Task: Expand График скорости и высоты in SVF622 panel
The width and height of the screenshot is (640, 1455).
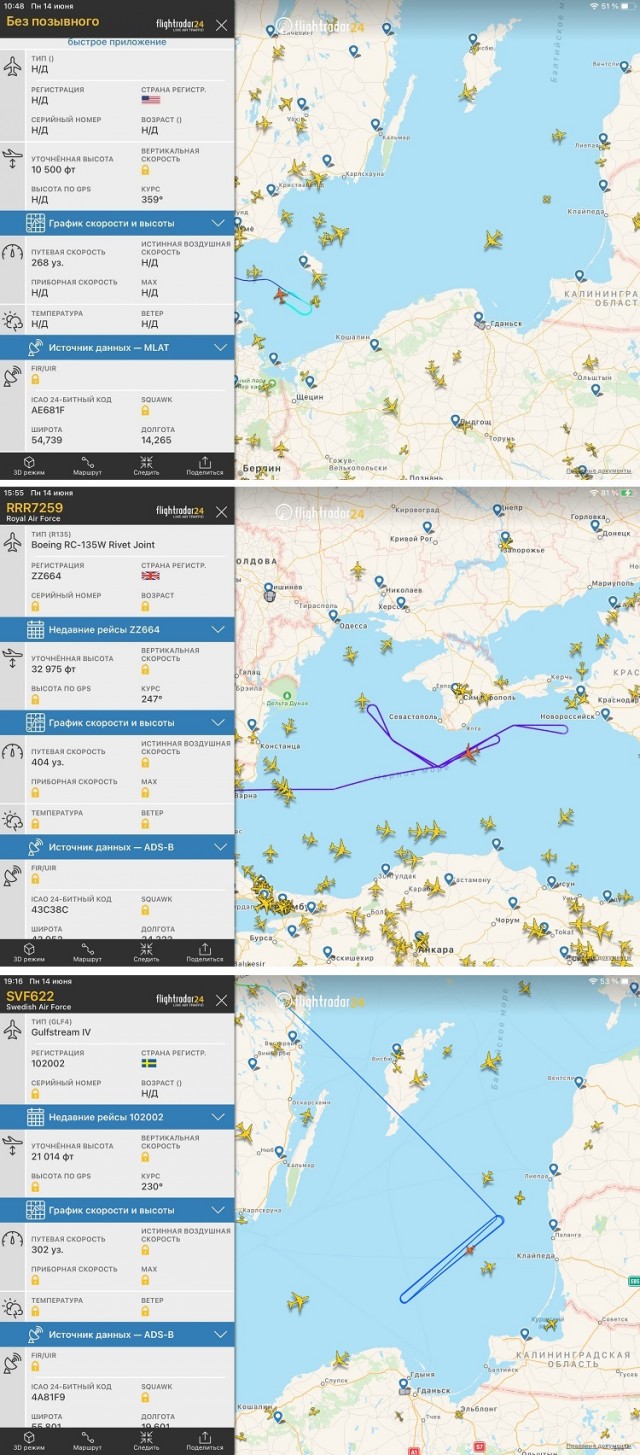Action: [117, 1210]
